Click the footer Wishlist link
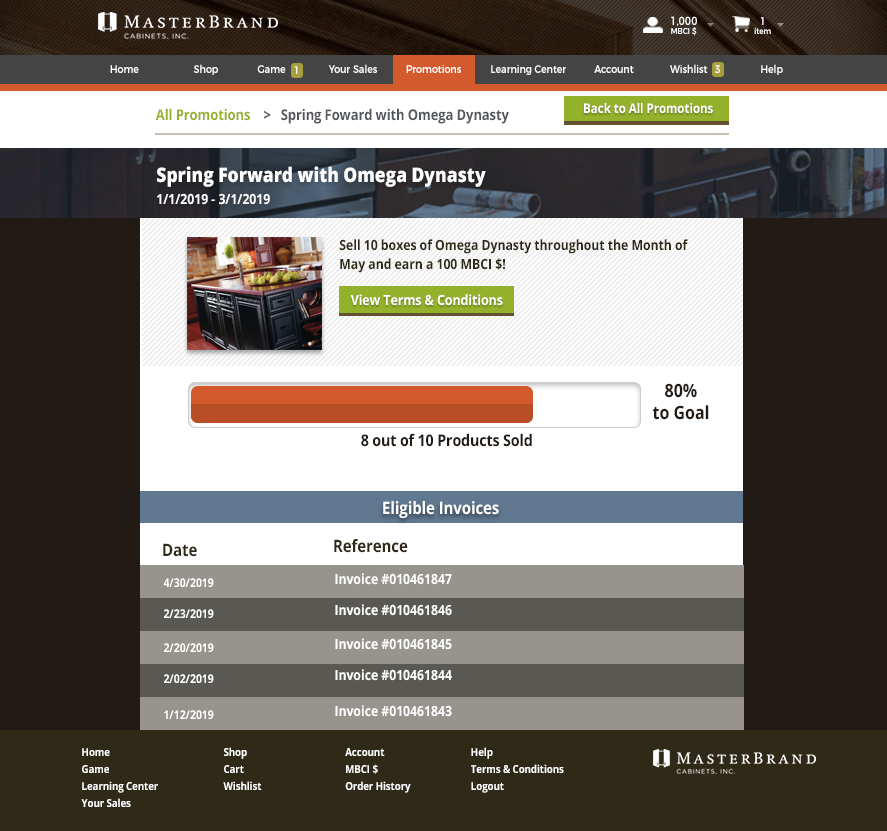Image resolution: width=887 pixels, height=831 pixels. click(x=242, y=786)
